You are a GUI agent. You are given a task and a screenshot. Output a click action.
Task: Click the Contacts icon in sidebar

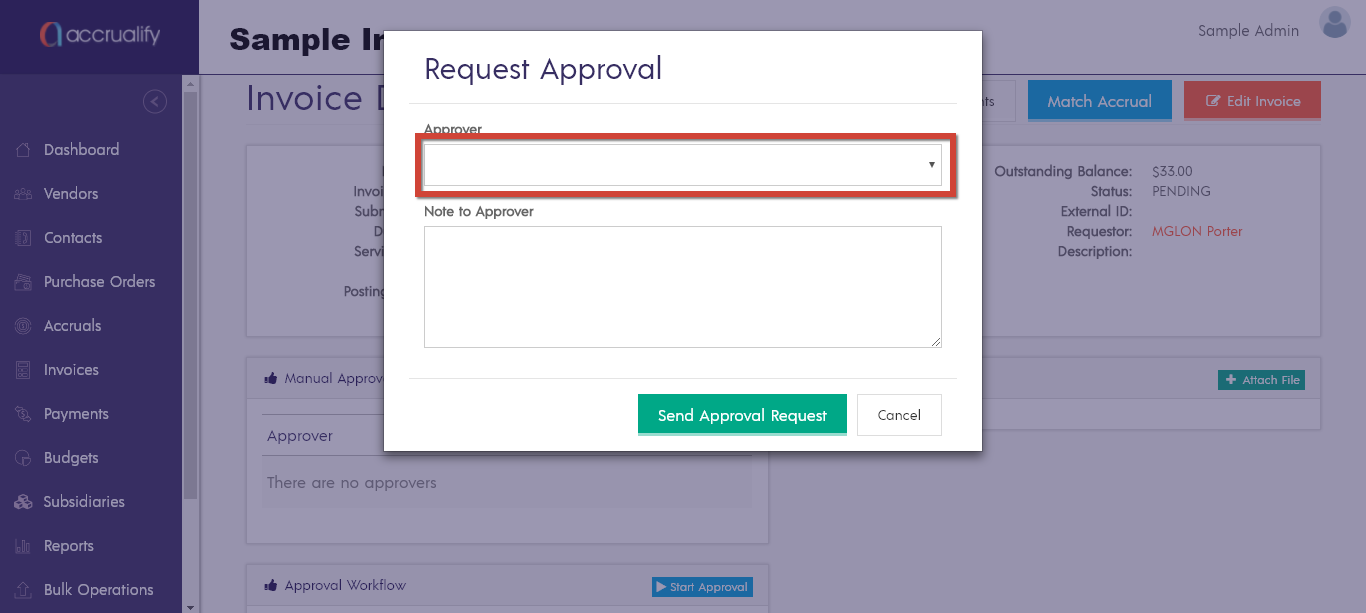pos(24,238)
